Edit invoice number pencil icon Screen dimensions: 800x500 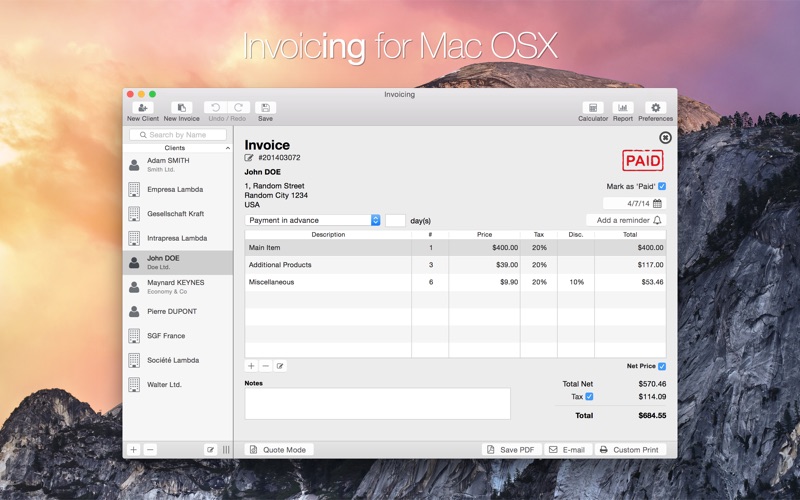click(248, 158)
